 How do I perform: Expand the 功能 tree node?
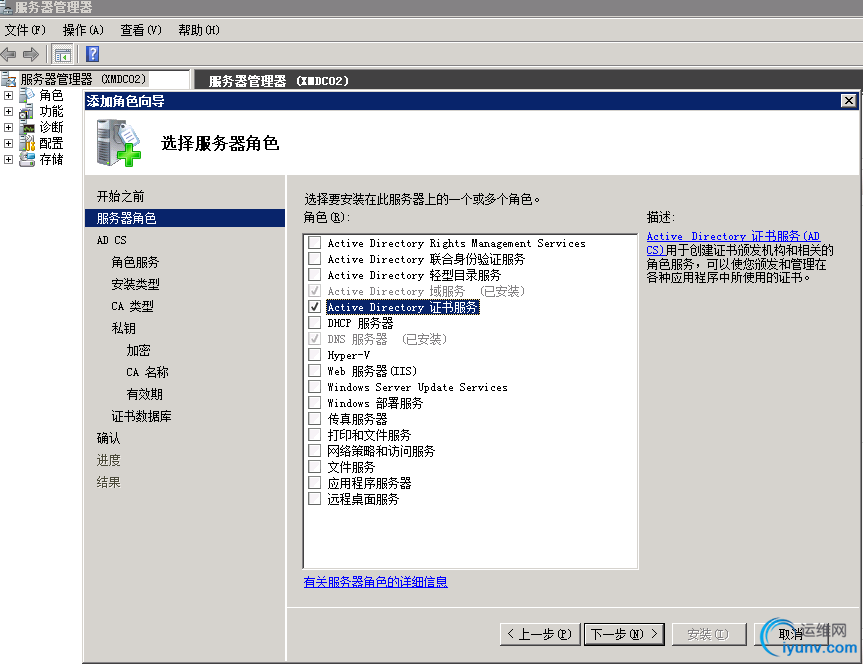[x=8, y=111]
